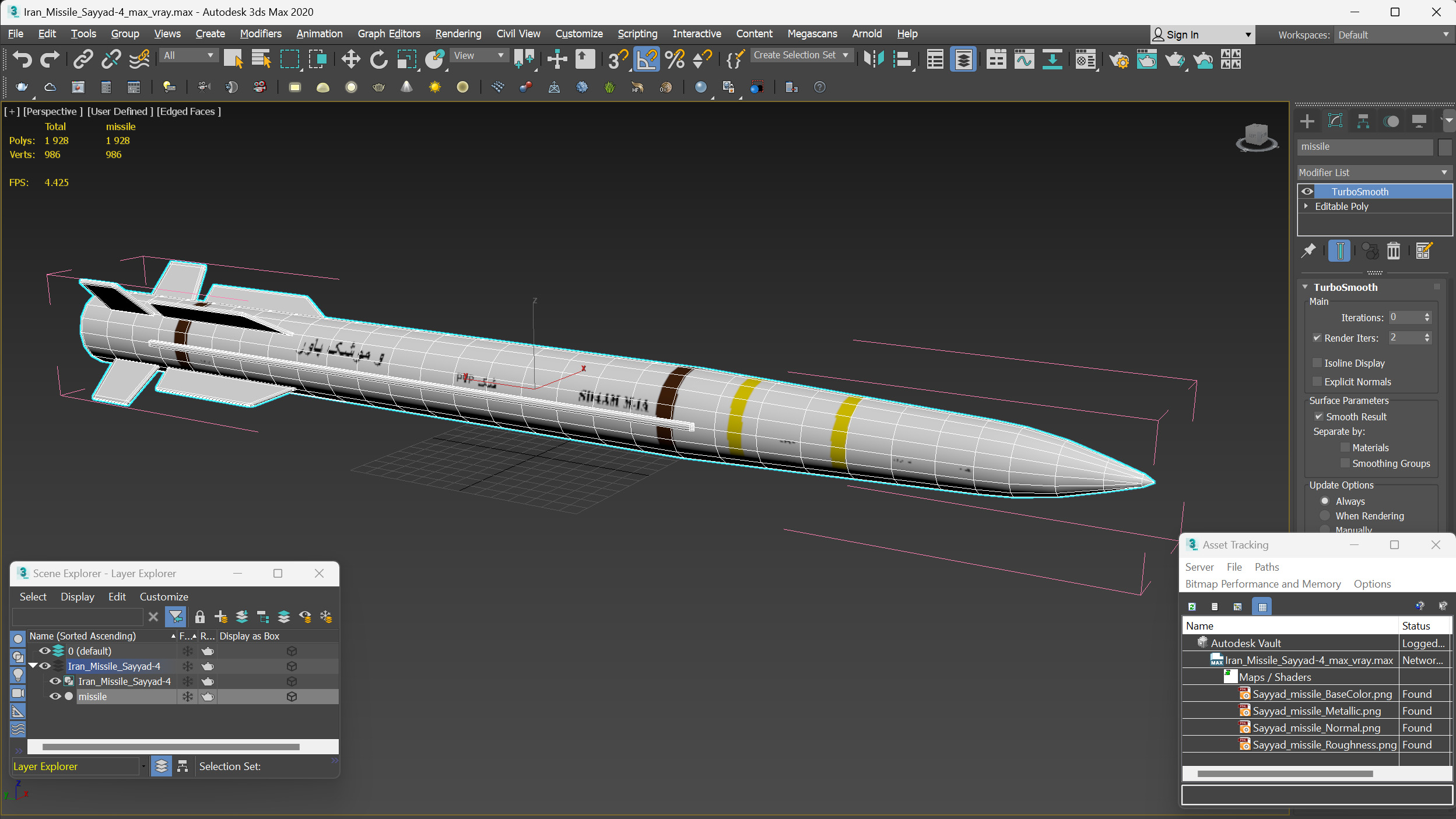Switch to the Display command panel tab
Screen dimensions: 1456x819
[x=1419, y=121]
